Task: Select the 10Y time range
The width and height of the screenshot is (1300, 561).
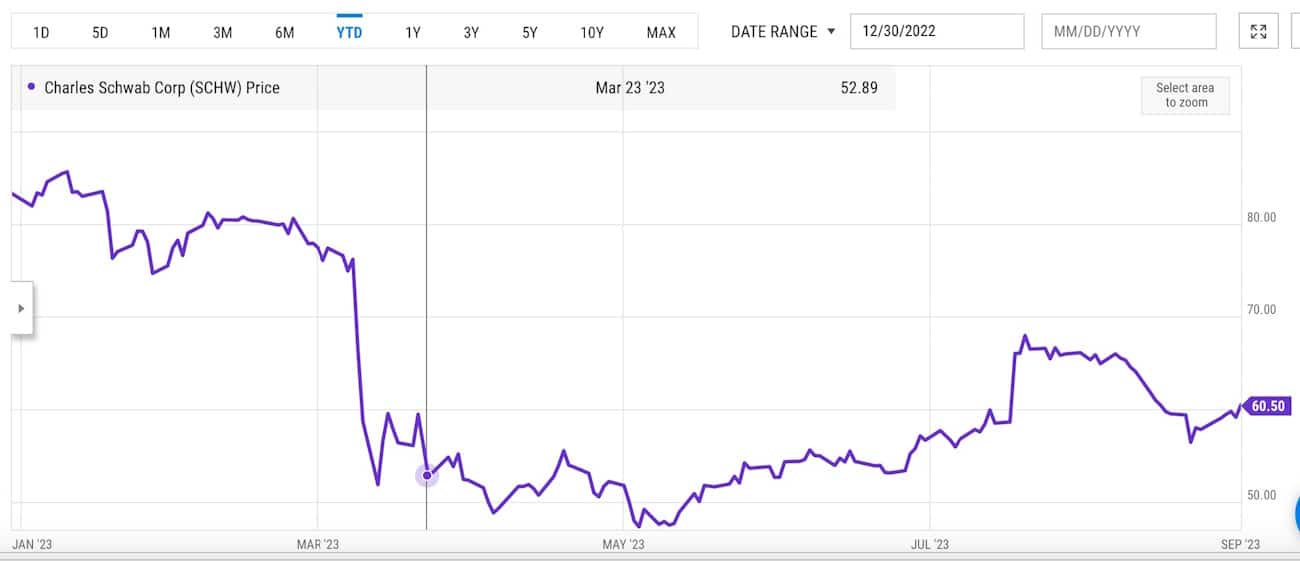Action: (x=592, y=32)
